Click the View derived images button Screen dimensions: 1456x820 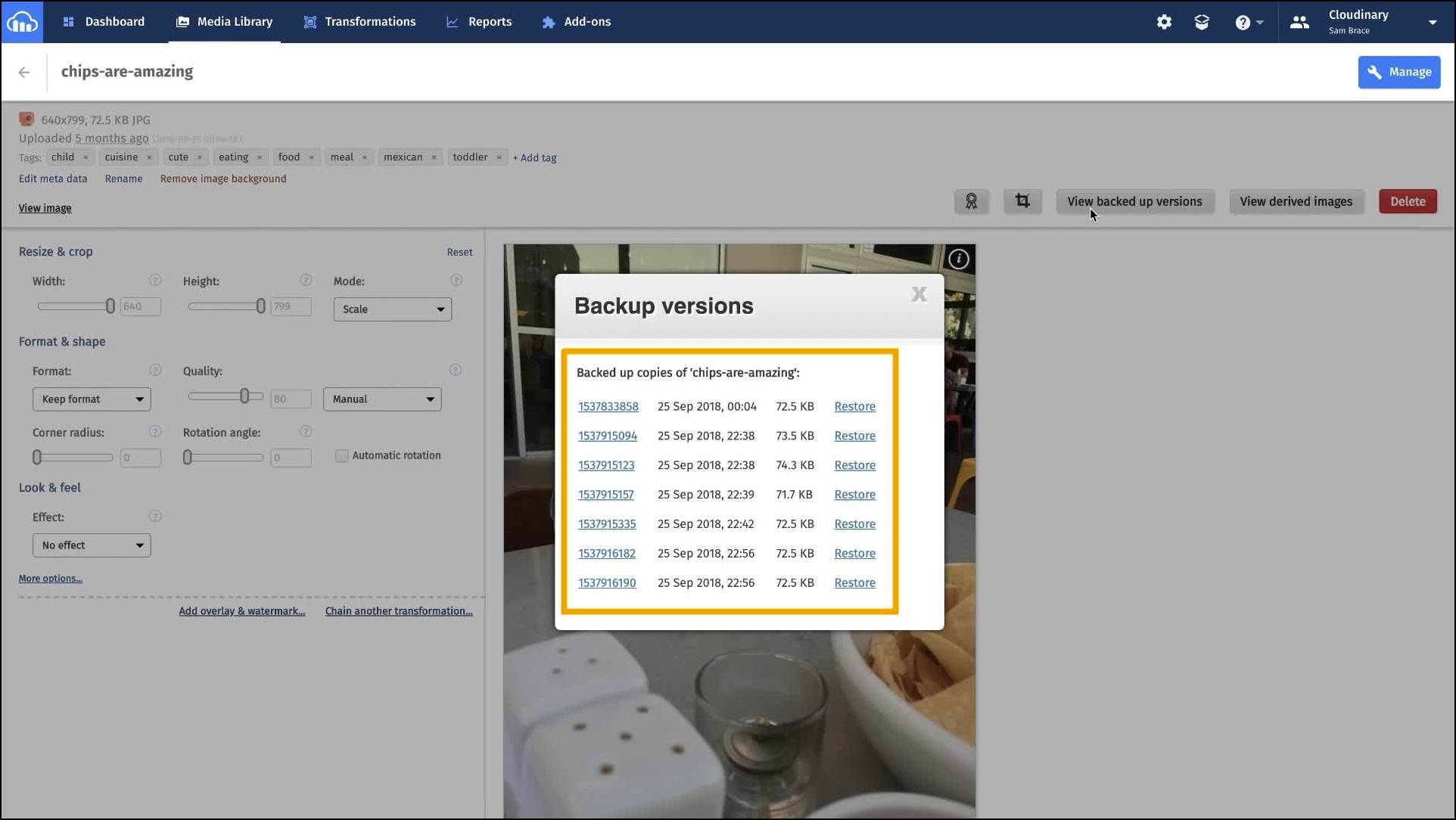pos(1296,201)
